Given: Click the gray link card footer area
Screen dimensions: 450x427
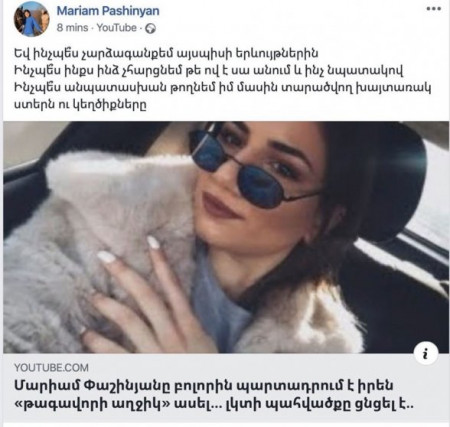Looking at the screenshot, I should tap(226, 388).
